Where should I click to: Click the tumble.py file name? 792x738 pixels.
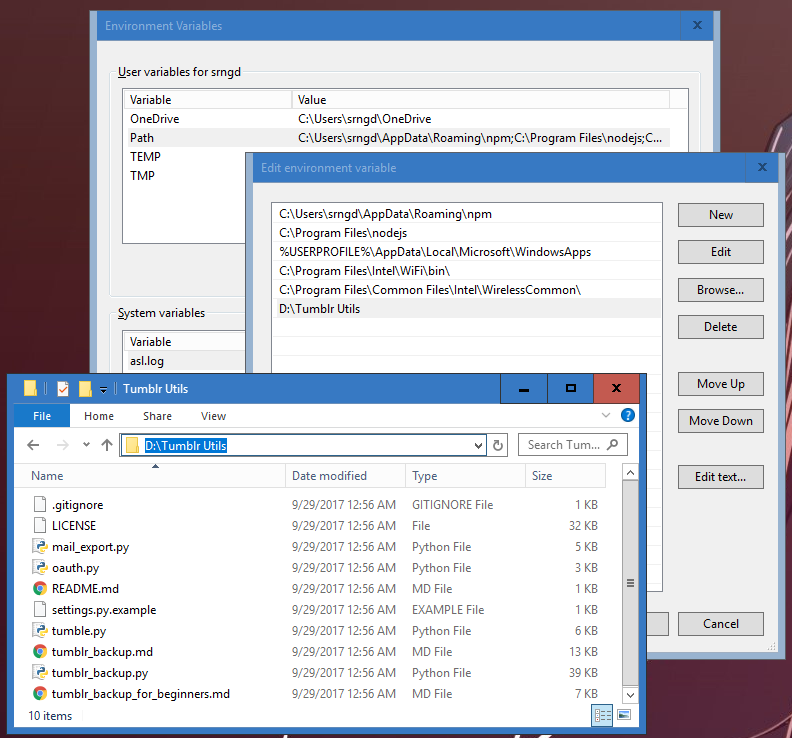point(79,631)
